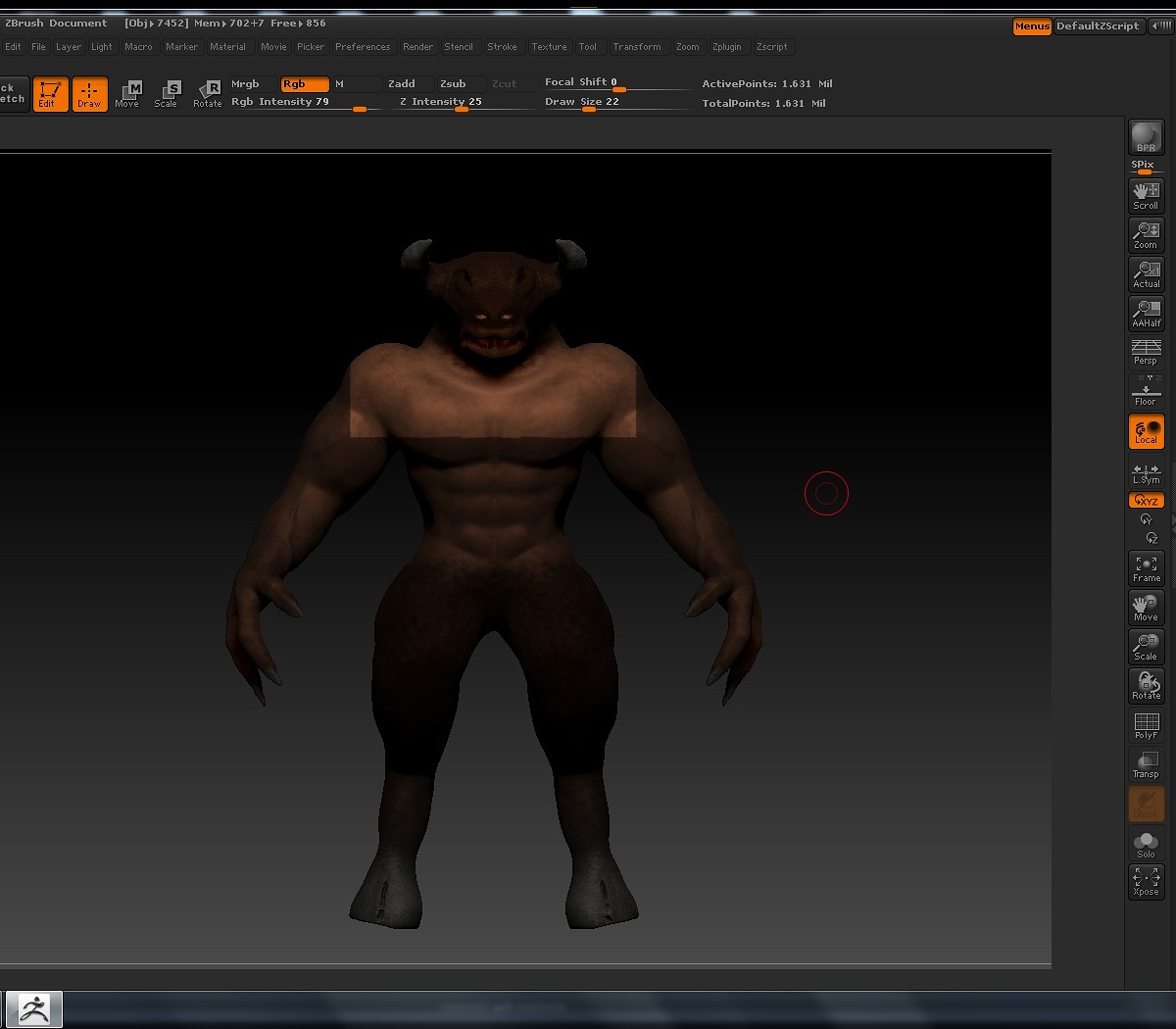Toggle the Floor grid
This screenshot has width=1176, height=1029.
point(1146,391)
